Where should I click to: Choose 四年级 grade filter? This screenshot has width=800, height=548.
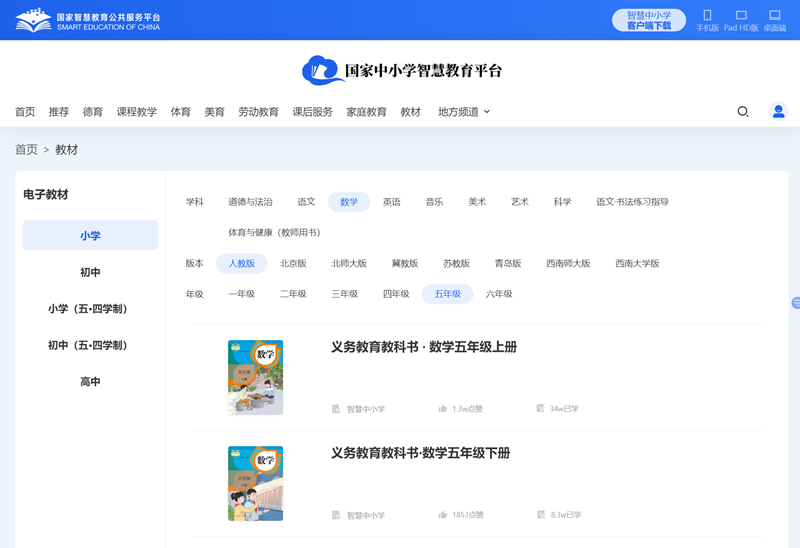click(396, 294)
